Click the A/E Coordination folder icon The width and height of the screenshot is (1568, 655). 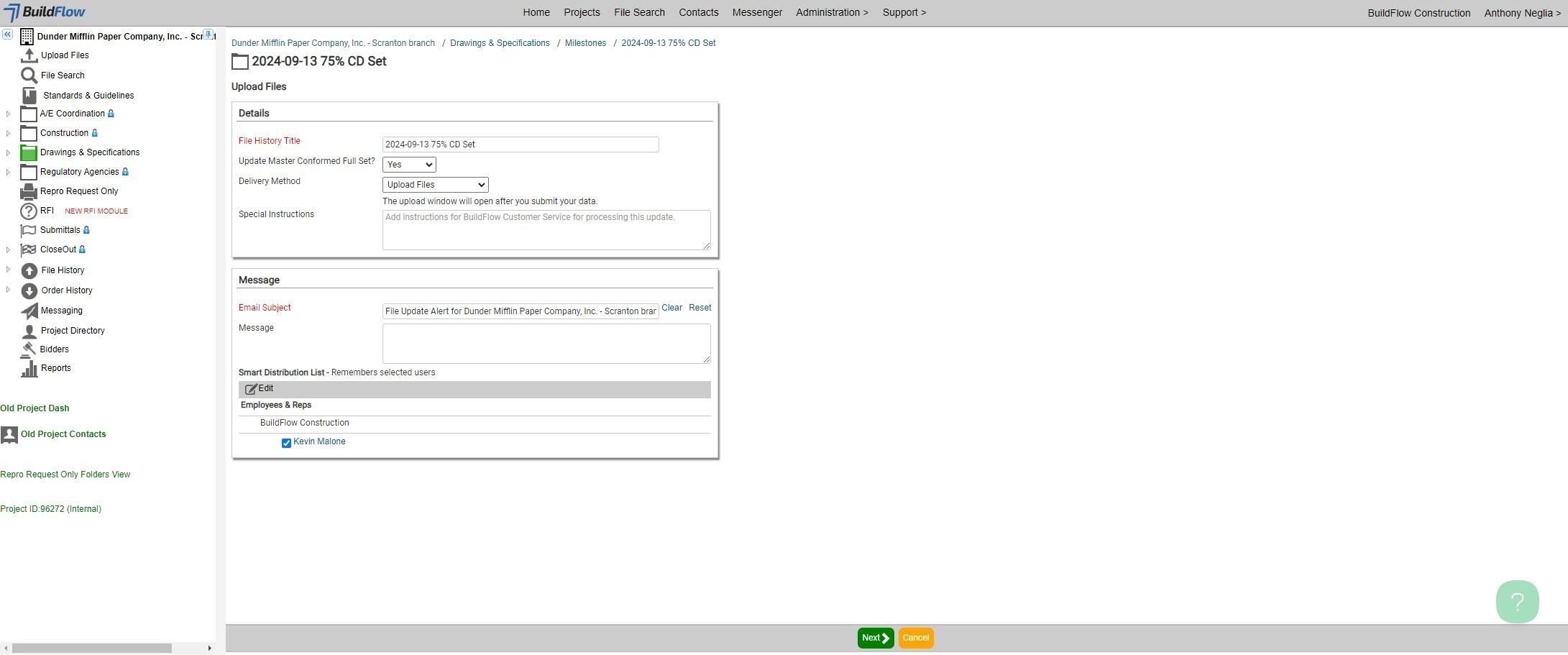29,114
